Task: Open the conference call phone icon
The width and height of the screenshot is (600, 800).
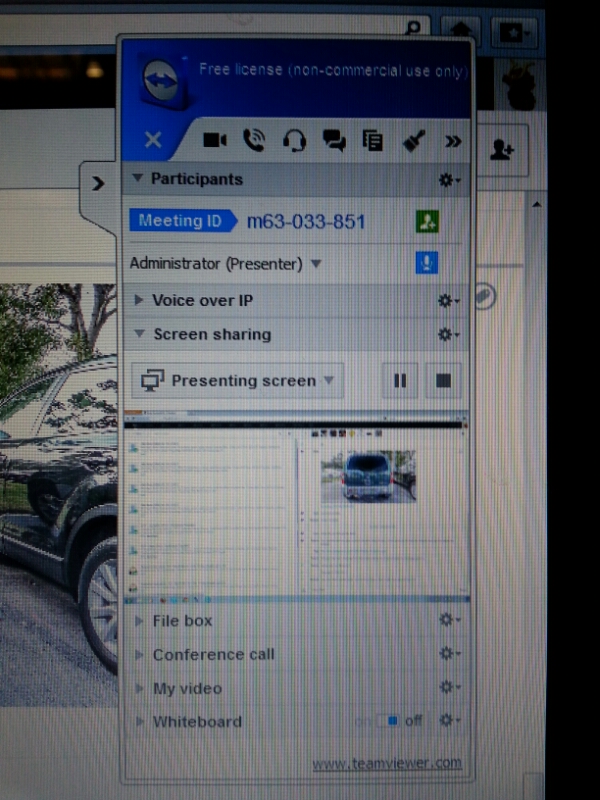Action: tap(254, 140)
